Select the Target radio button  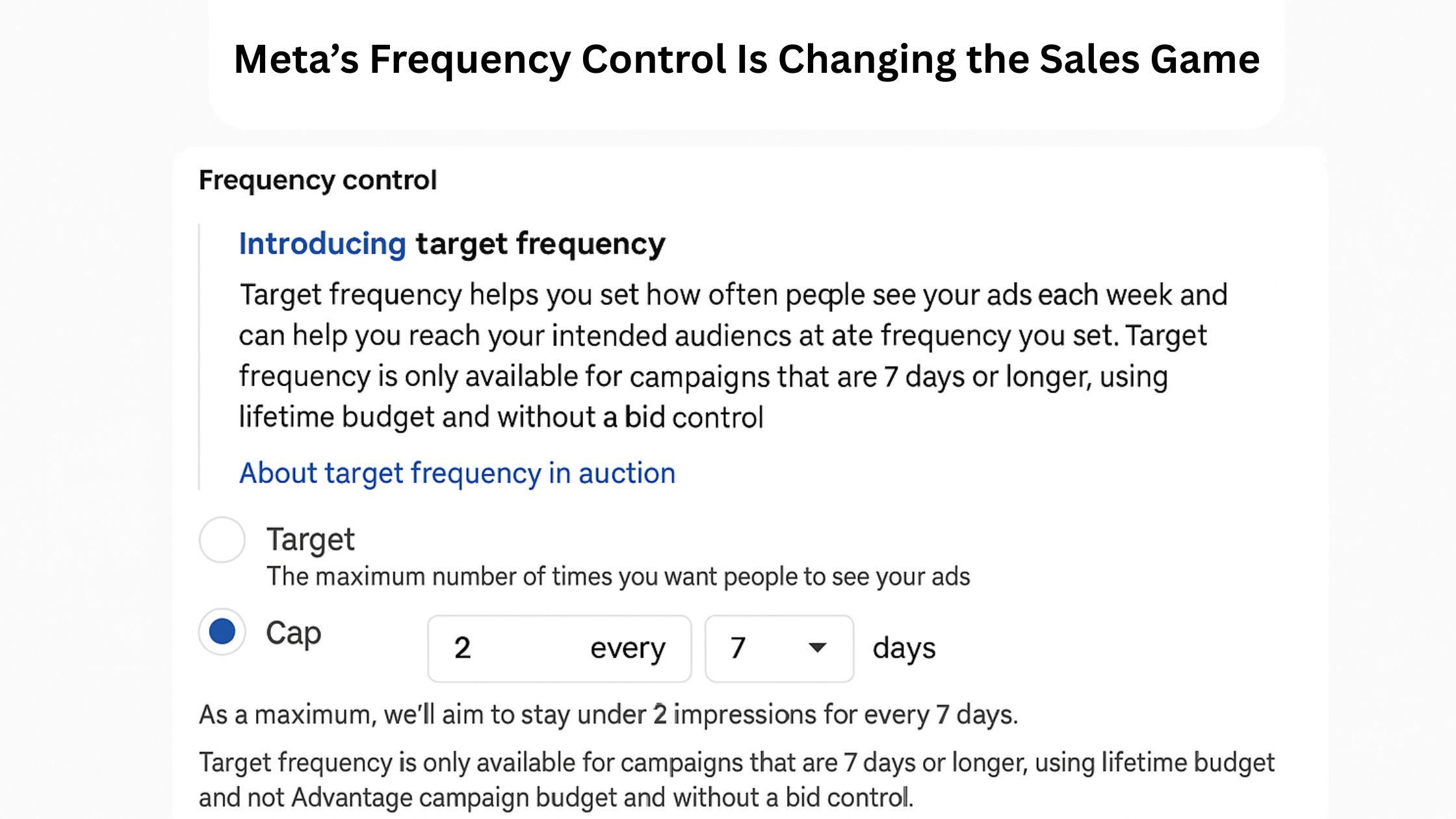pos(222,539)
